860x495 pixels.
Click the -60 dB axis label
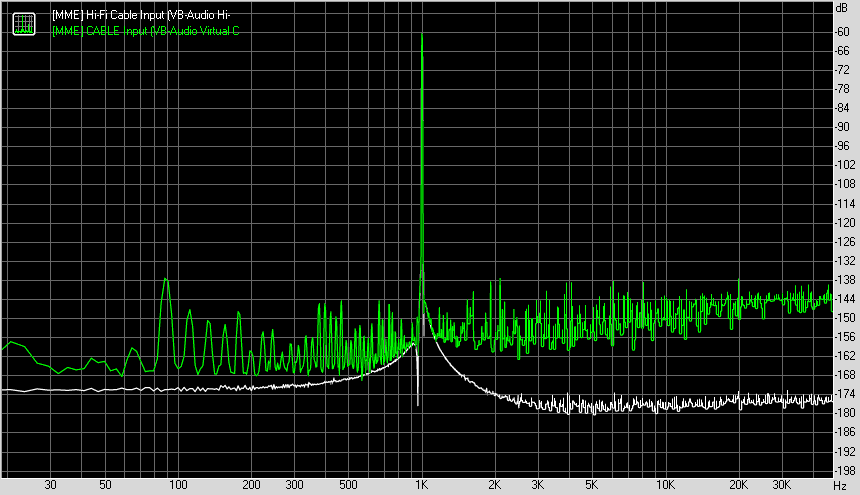point(842,32)
